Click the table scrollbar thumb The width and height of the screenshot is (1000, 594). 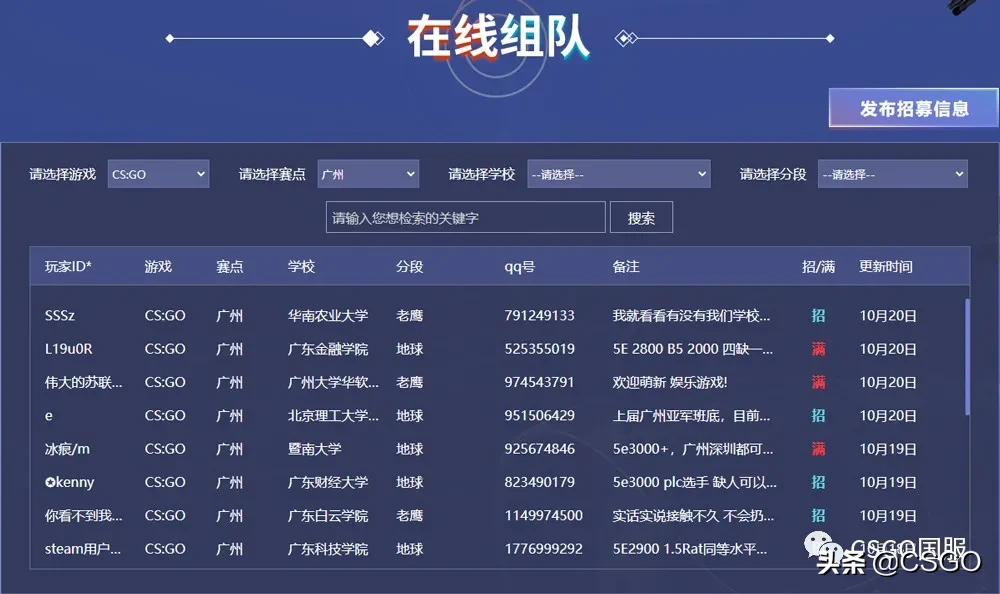tap(967, 357)
